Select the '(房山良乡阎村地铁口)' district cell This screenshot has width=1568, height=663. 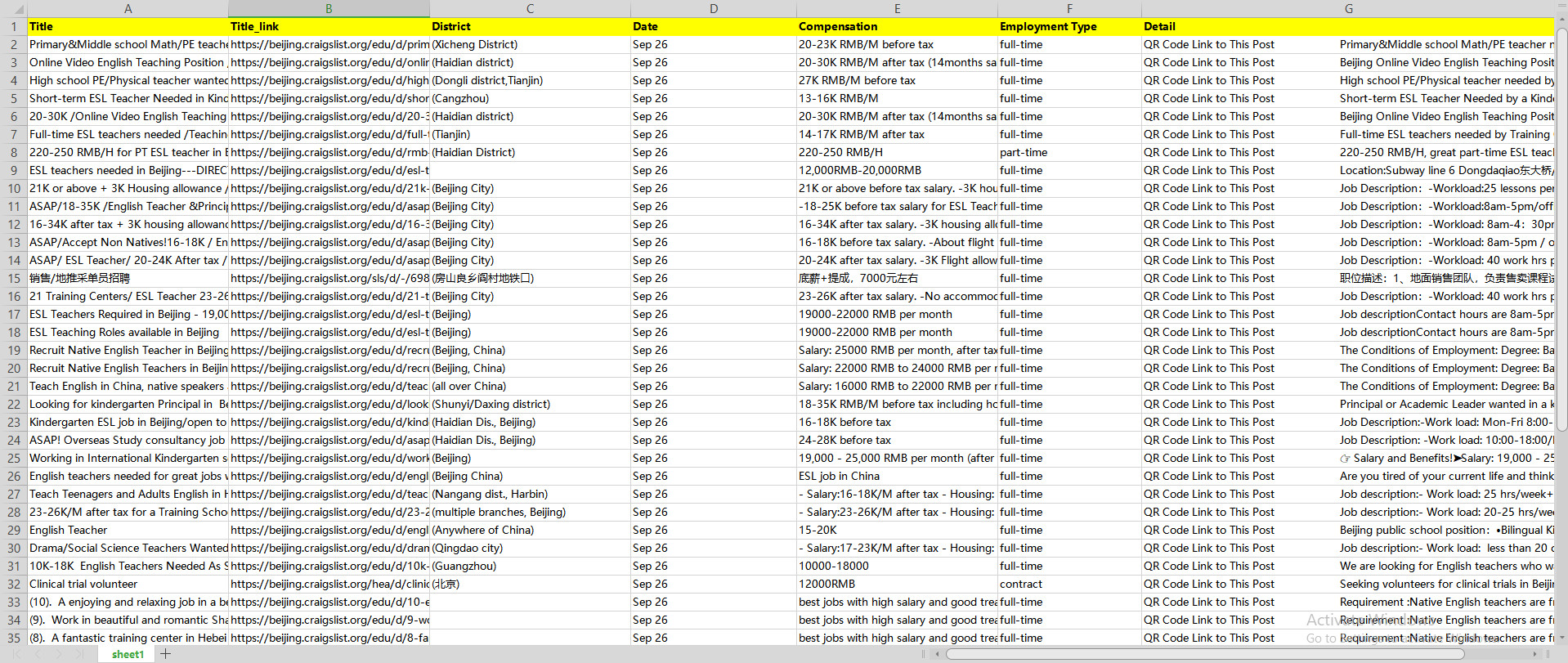[530, 278]
